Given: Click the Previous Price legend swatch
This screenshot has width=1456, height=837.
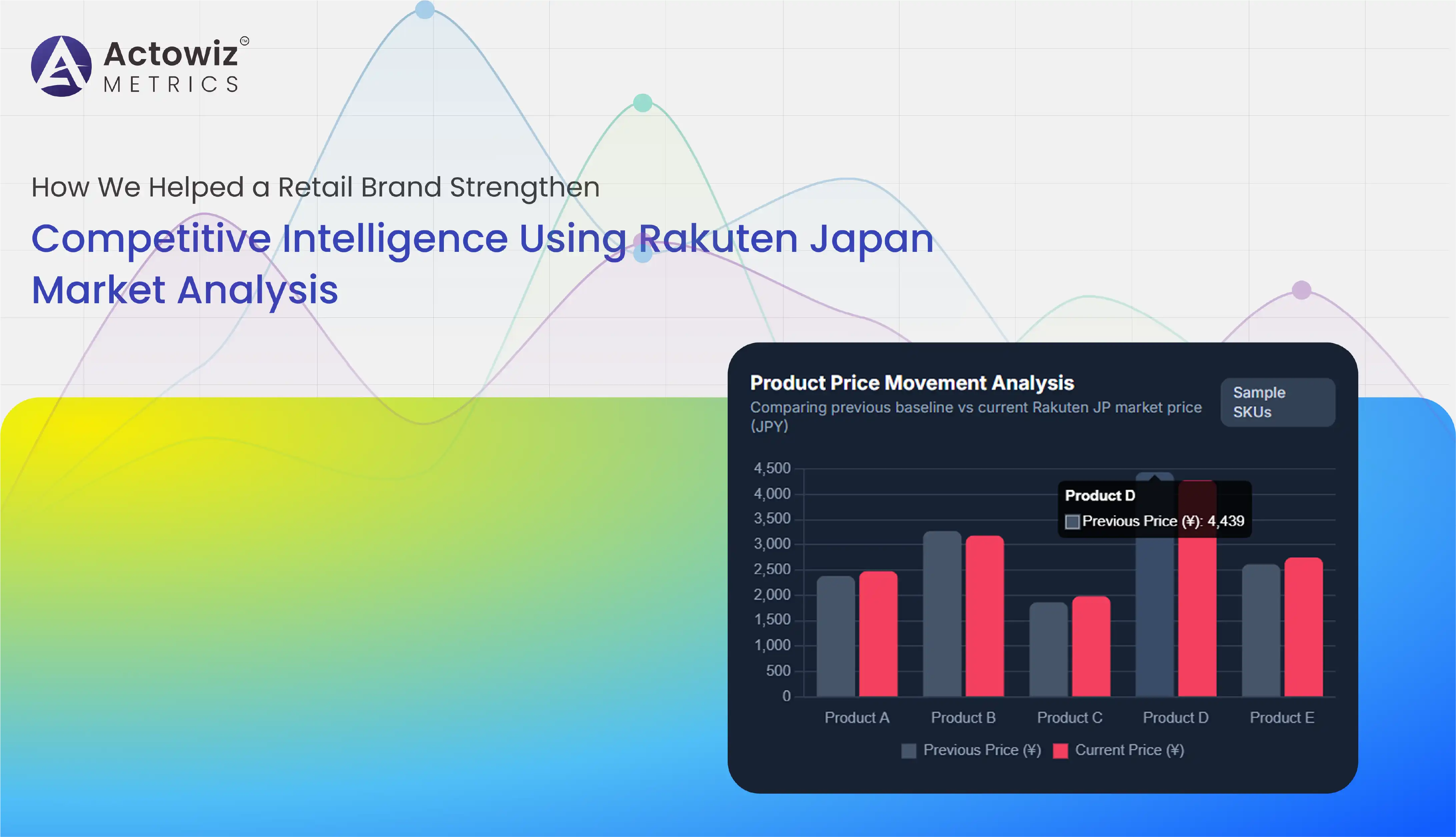Looking at the screenshot, I should click(x=908, y=751).
